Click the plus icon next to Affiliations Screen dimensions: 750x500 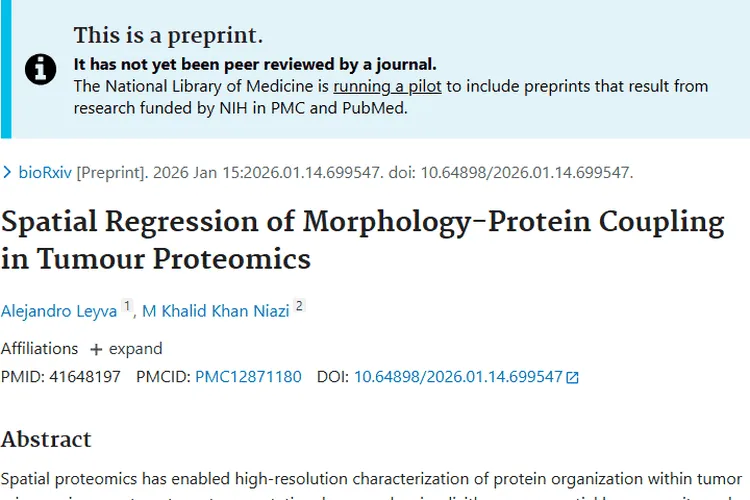pos(96,349)
